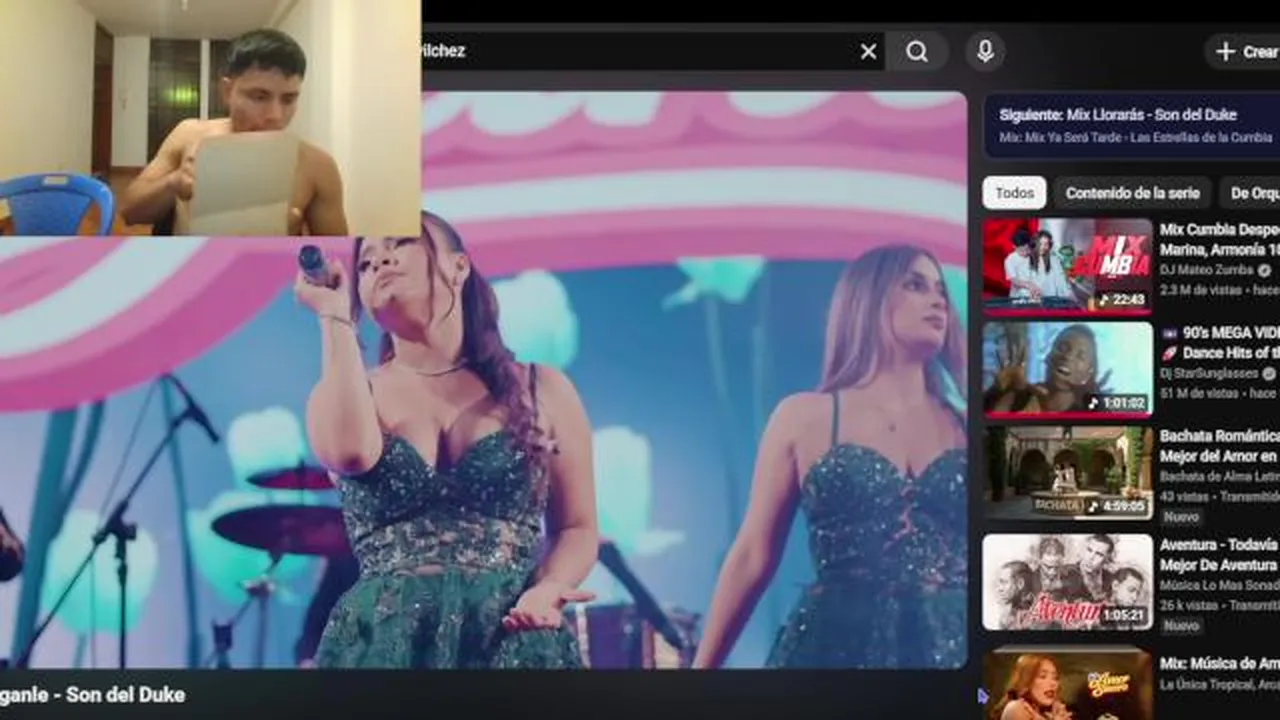Click the Bachata Romántica video title
1280x720 pixels.
(x=1219, y=447)
